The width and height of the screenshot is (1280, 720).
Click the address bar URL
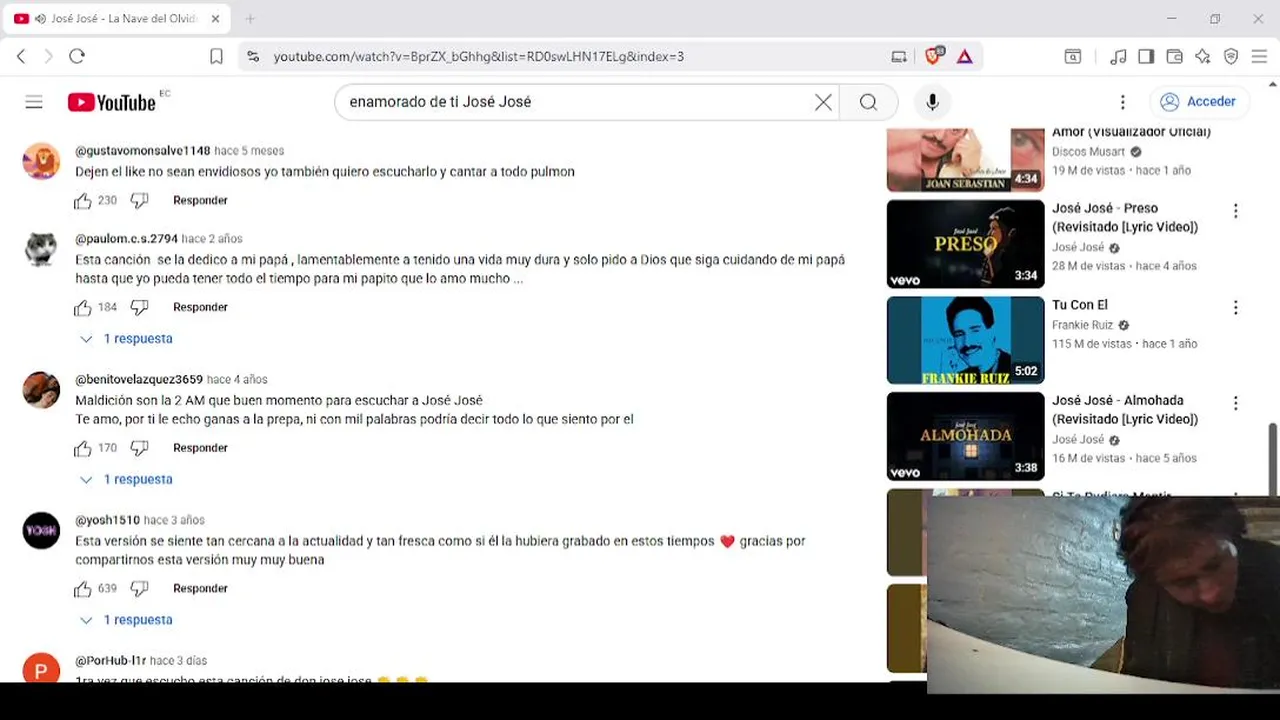point(479,57)
